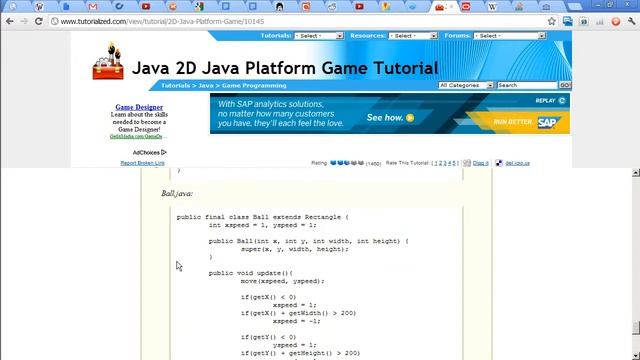Bookmark this page with the star icon
Viewport: 640px width, 360px height.
(x=552, y=21)
